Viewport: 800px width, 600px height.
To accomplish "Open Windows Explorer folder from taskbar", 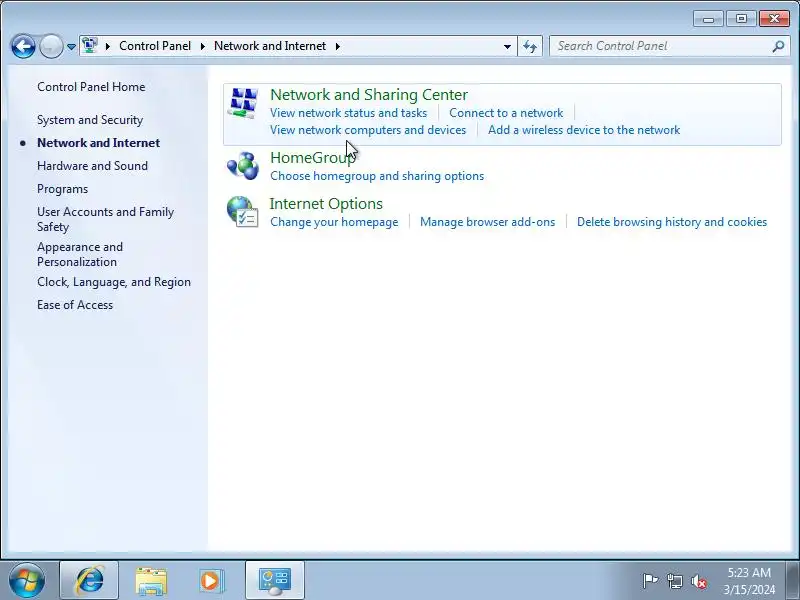I will click(x=151, y=581).
